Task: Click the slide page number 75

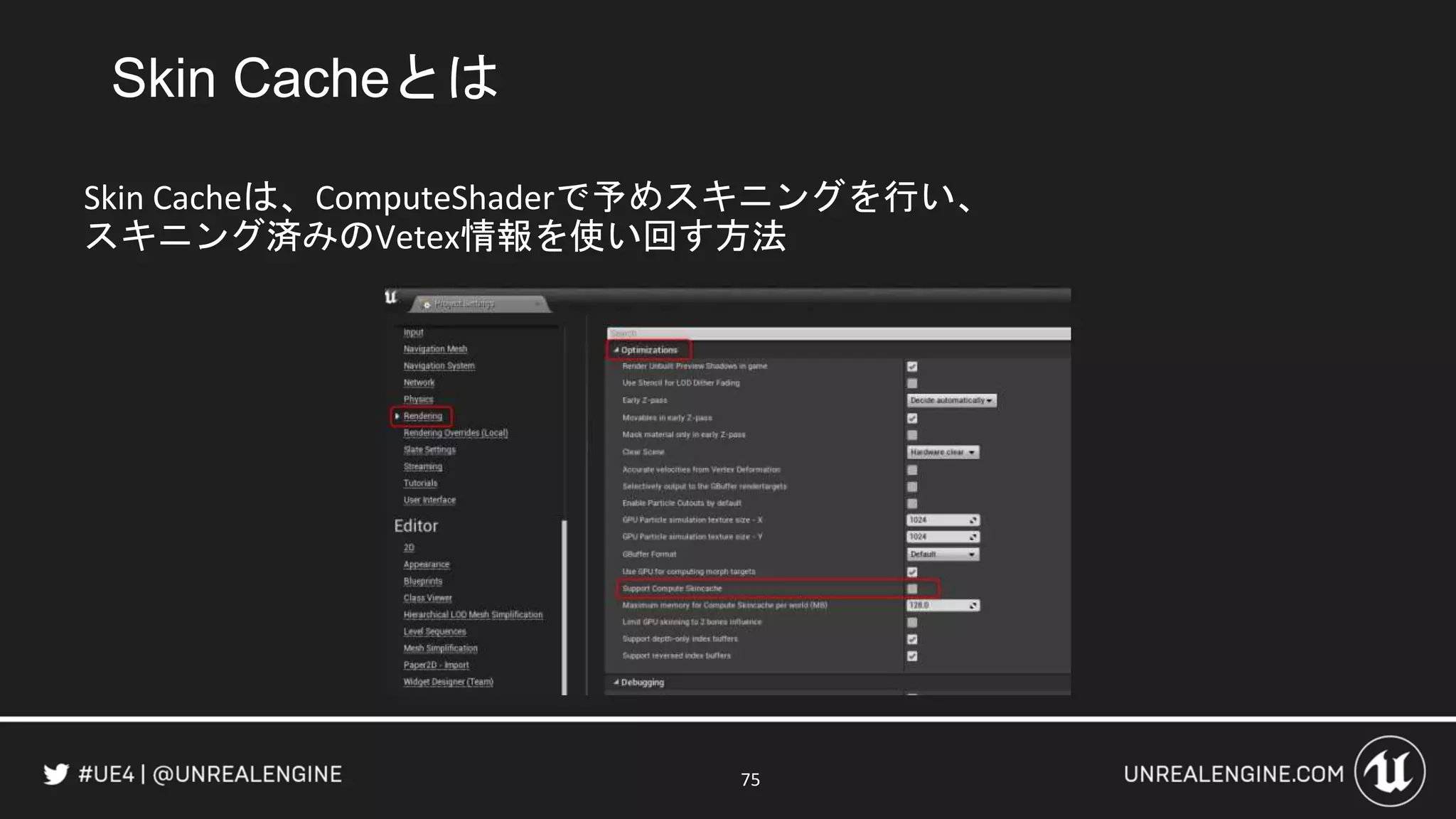Action: coord(750,780)
